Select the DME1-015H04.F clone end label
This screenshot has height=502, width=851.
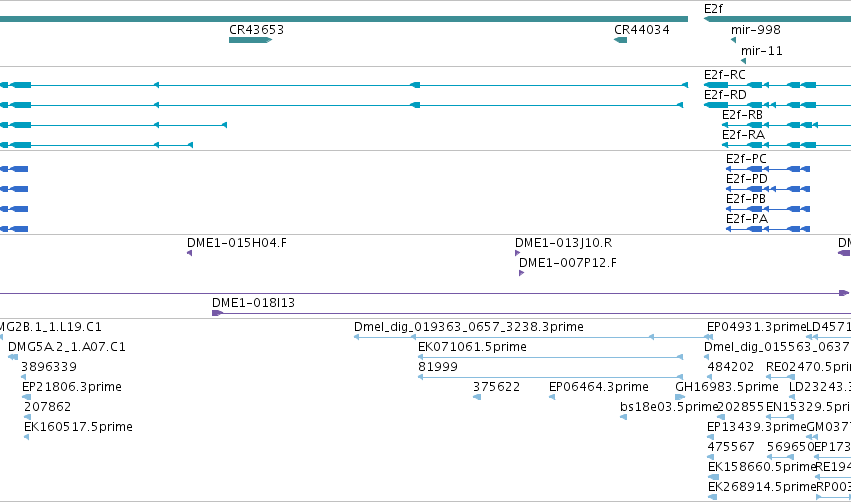(237, 243)
